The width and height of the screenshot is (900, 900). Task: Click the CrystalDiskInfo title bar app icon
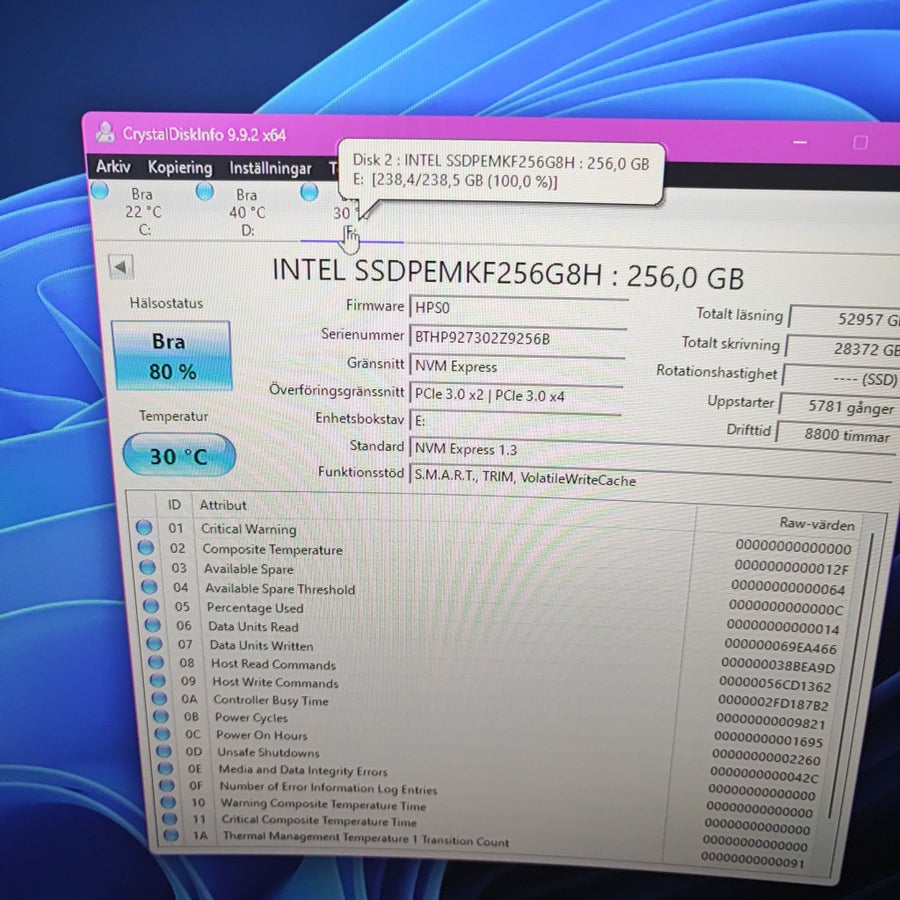[105, 133]
